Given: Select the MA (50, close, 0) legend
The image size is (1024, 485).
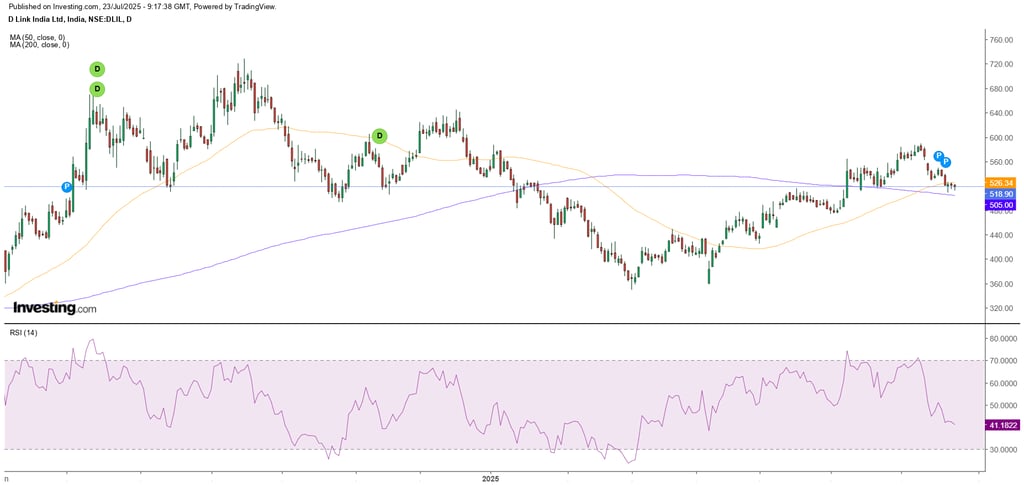Looking at the screenshot, I should 39,39.
